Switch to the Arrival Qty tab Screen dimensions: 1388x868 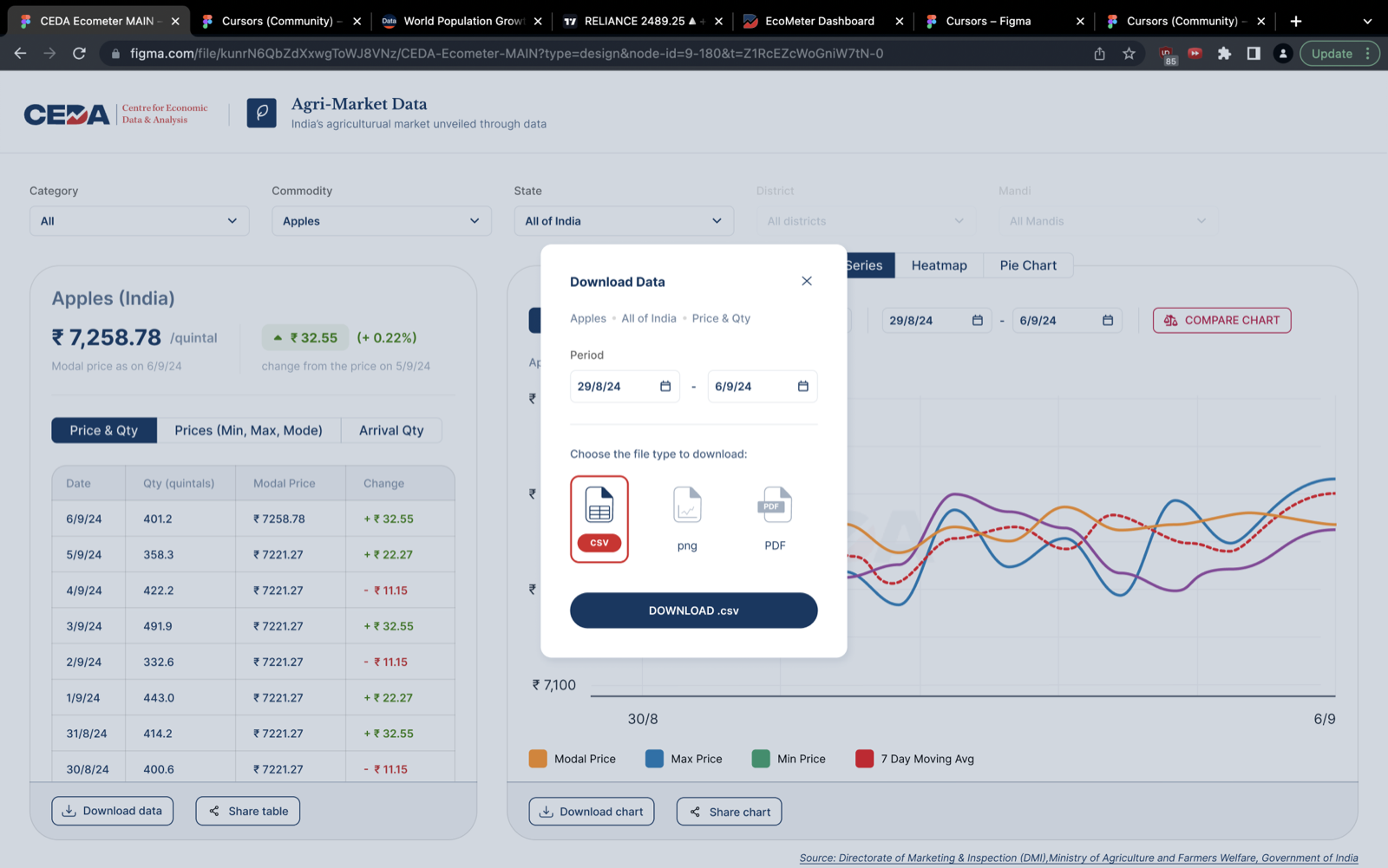(x=391, y=430)
